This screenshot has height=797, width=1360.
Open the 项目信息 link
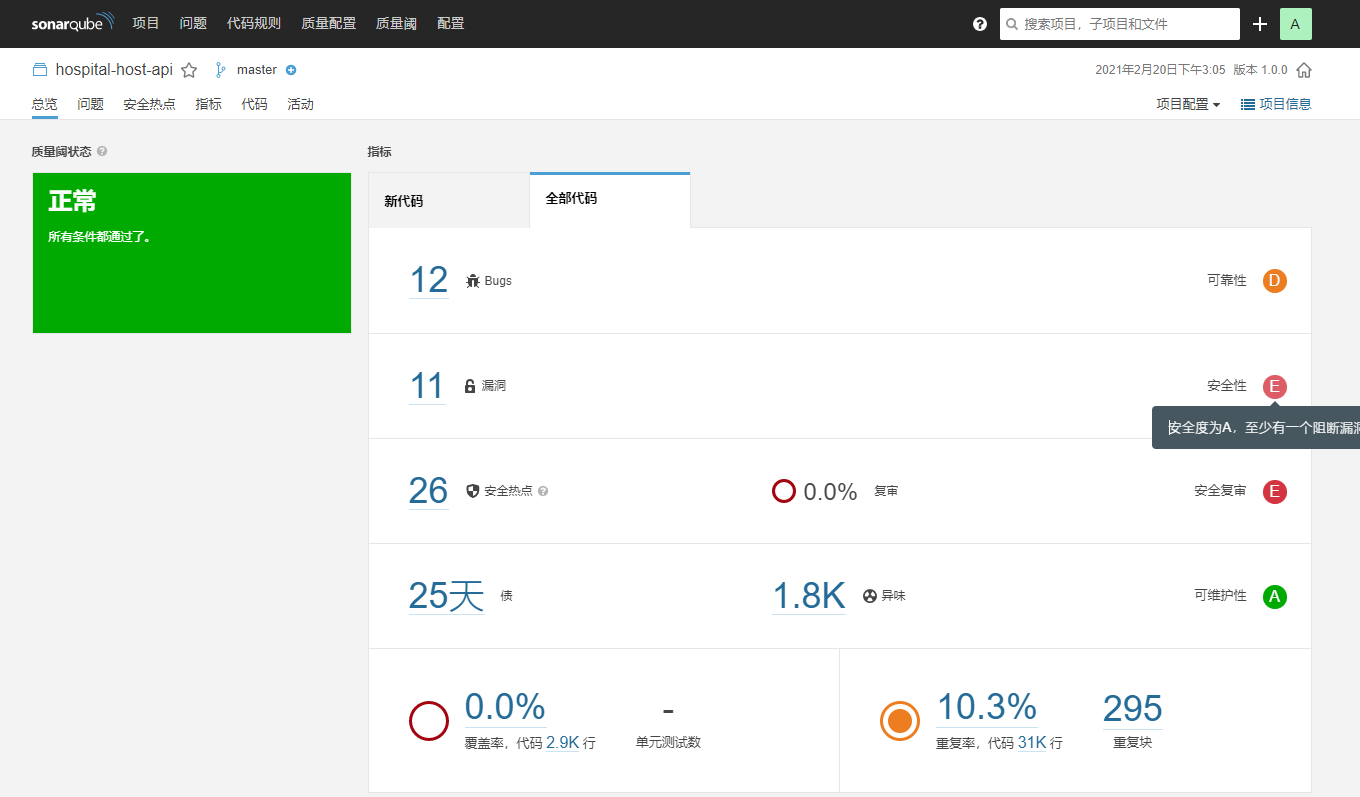1276,104
